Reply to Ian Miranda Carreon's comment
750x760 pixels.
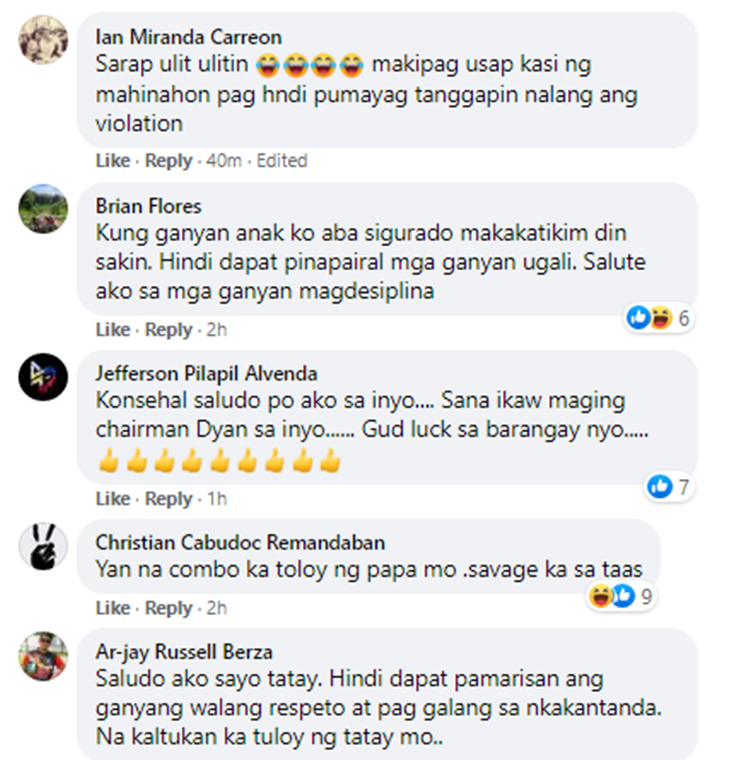[169, 160]
